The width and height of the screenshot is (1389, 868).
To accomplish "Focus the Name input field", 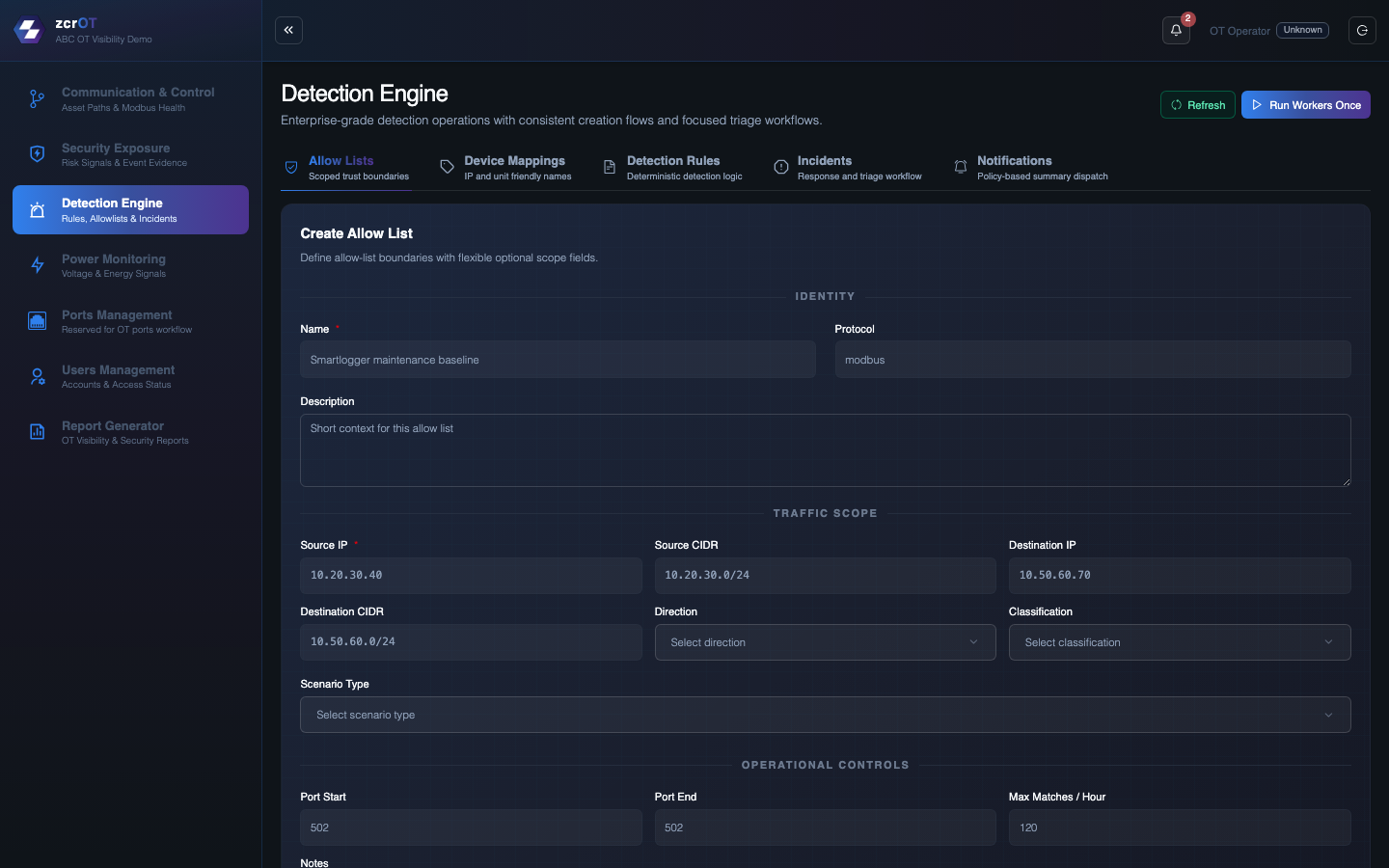I will [558, 360].
